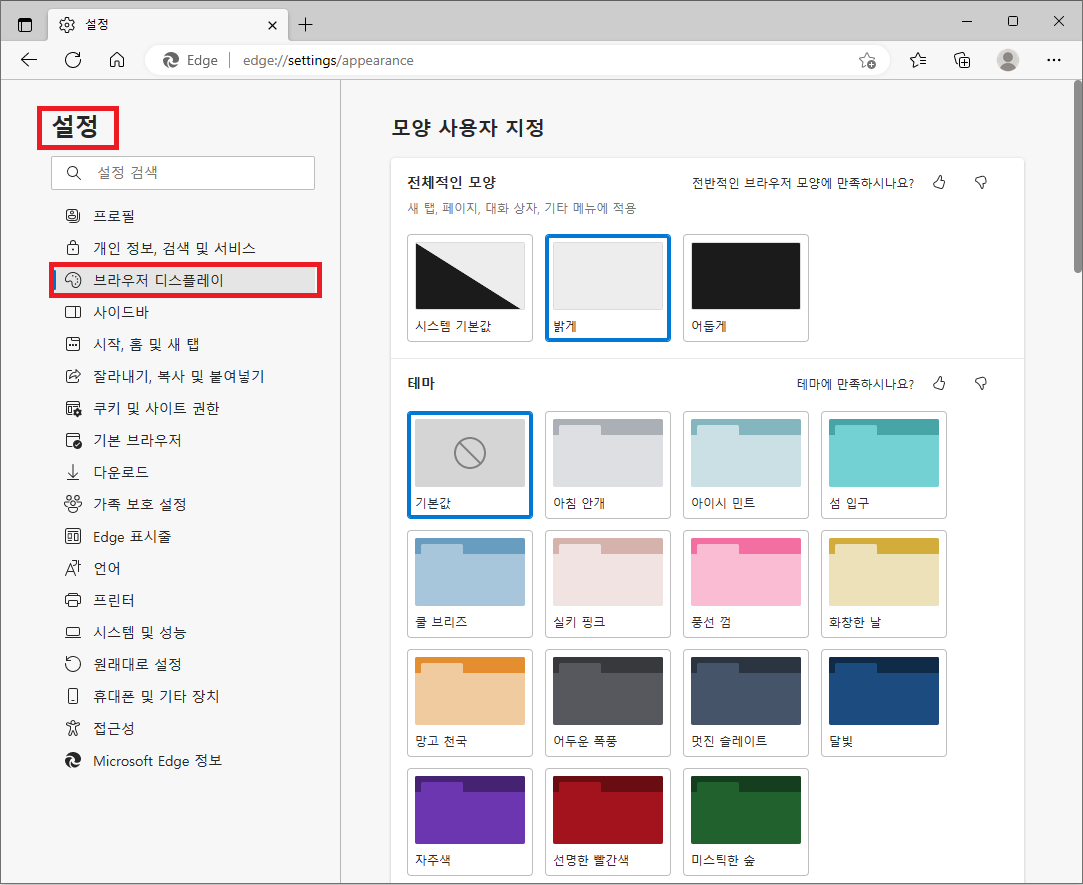Choose the 어두운 폭풍 theme
The height and width of the screenshot is (885, 1083).
pyautogui.click(x=608, y=703)
